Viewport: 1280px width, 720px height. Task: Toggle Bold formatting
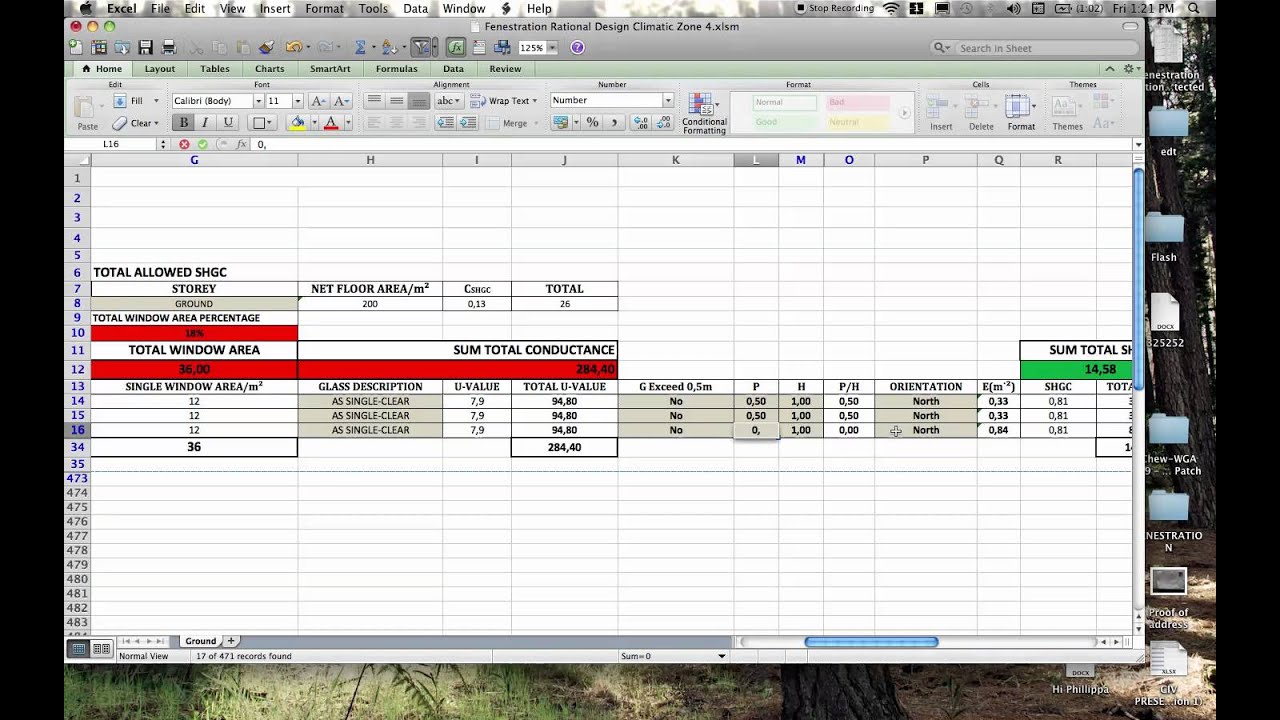[x=183, y=123]
